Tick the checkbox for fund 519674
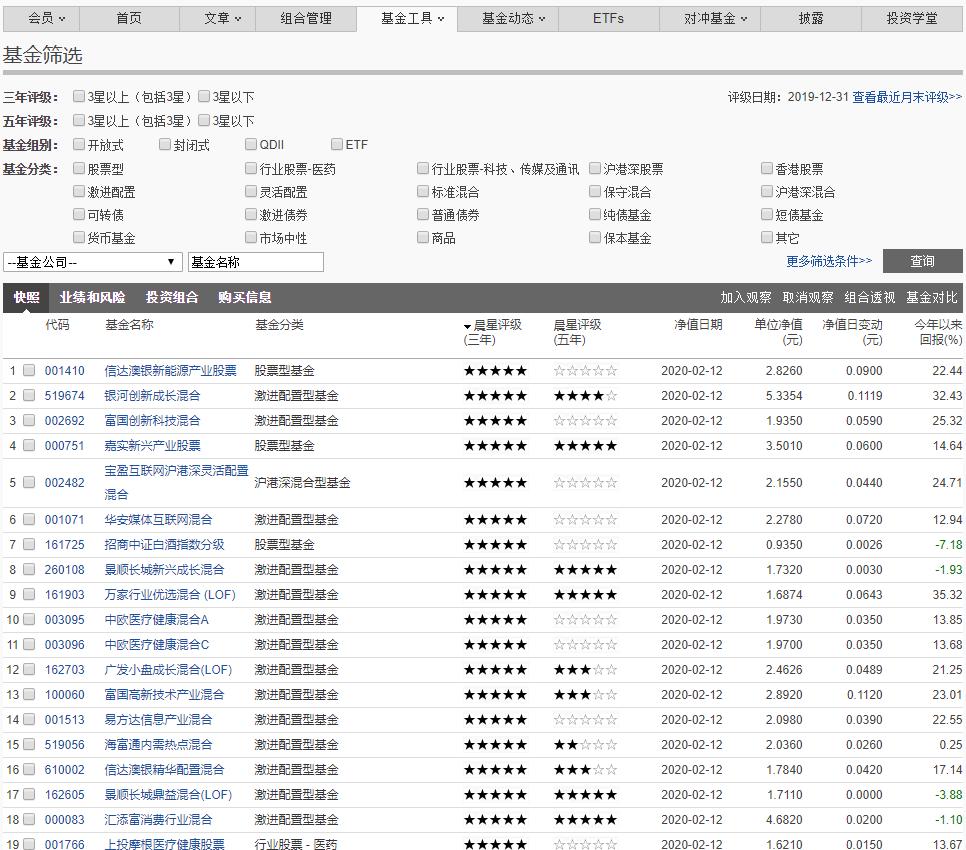This screenshot has width=966, height=850. (x=29, y=395)
